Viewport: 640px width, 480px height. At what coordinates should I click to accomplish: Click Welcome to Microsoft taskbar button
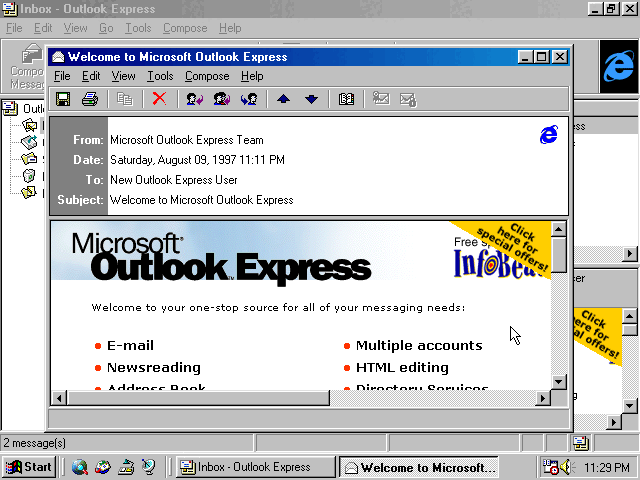click(x=419, y=467)
